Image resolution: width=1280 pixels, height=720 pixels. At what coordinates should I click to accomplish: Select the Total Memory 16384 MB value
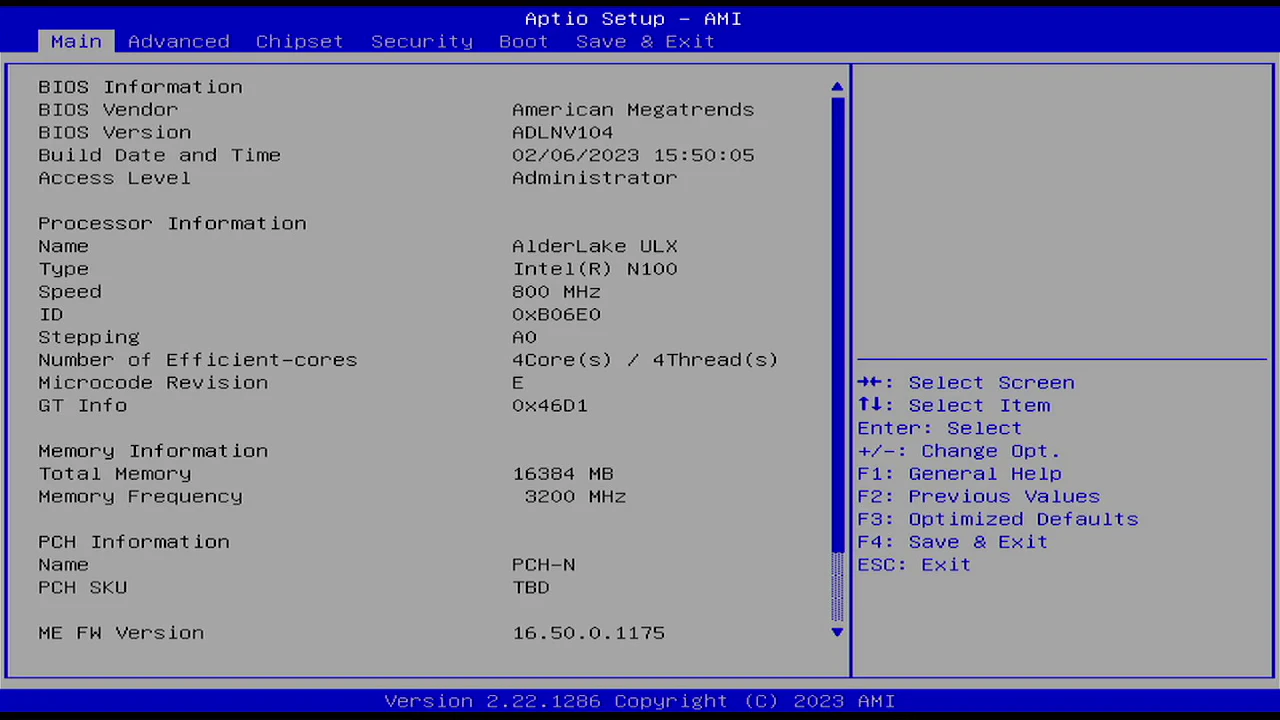coord(563,474)
